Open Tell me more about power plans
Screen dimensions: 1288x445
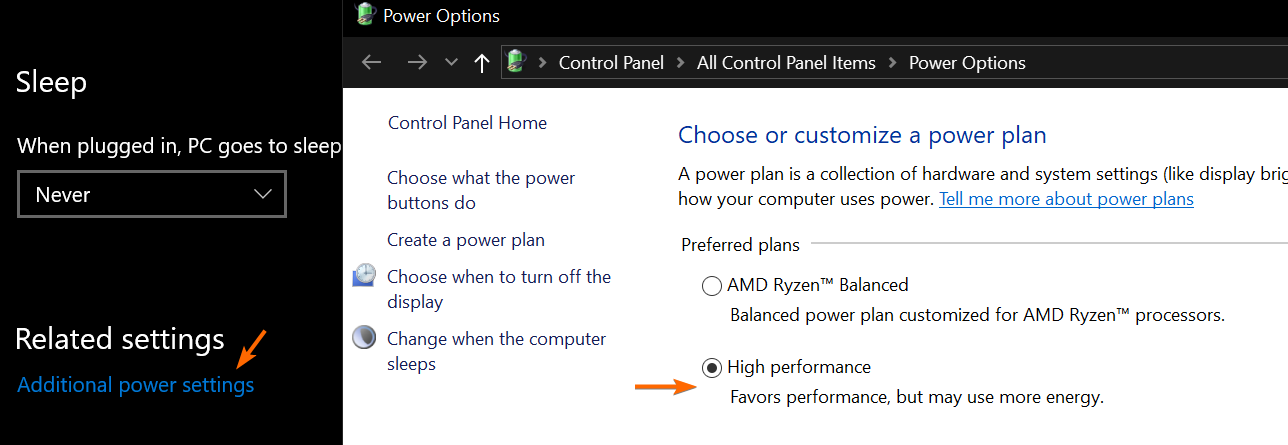(1066, 198)
